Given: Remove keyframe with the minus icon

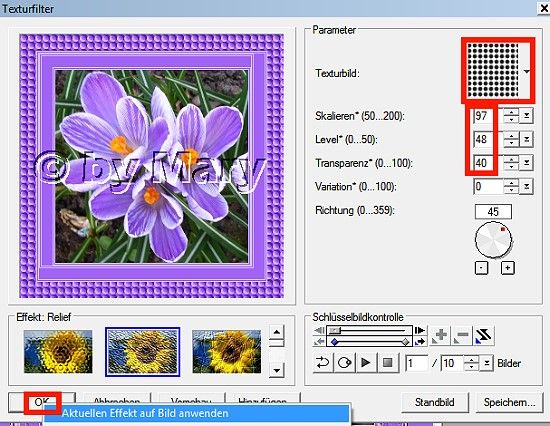Looking at the screenshot, I should pos(462,336).
